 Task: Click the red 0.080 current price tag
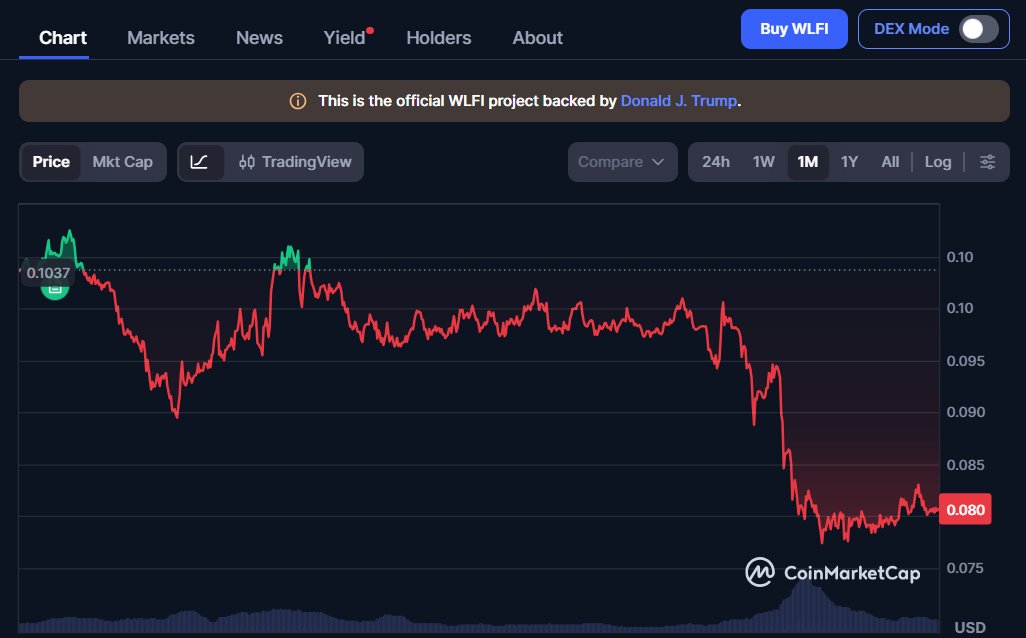click(966, 510)
